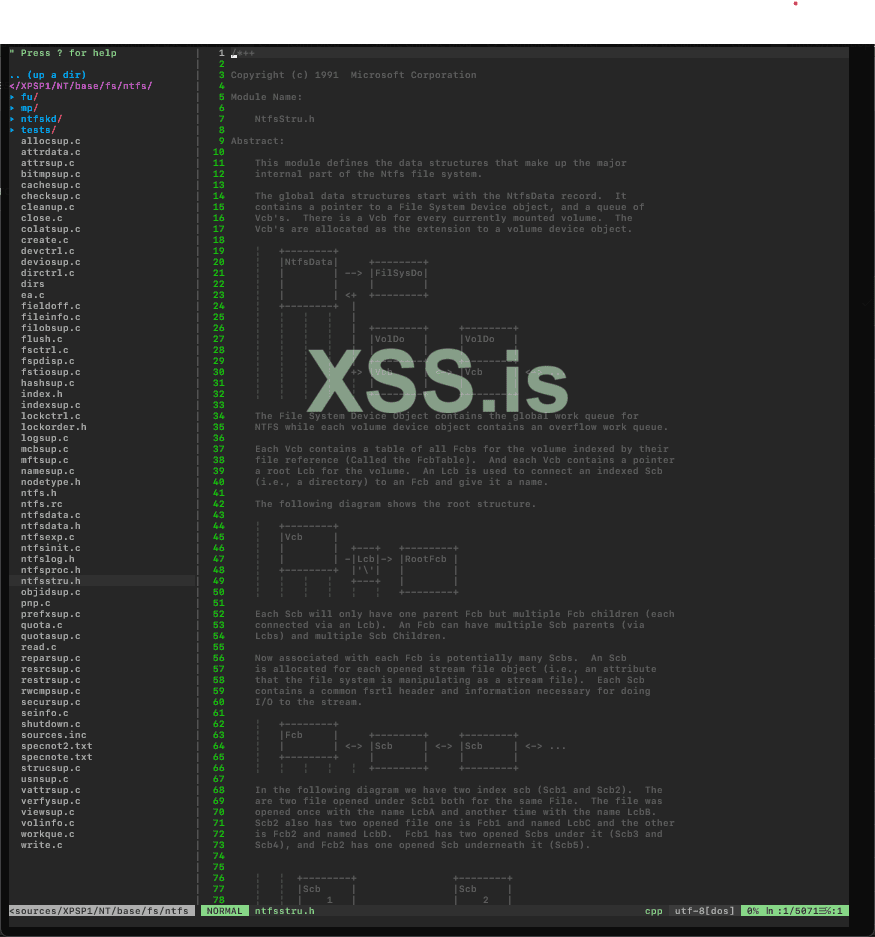Open ea.c file
Screen dimensions: 875x937
tap(33, 295)
